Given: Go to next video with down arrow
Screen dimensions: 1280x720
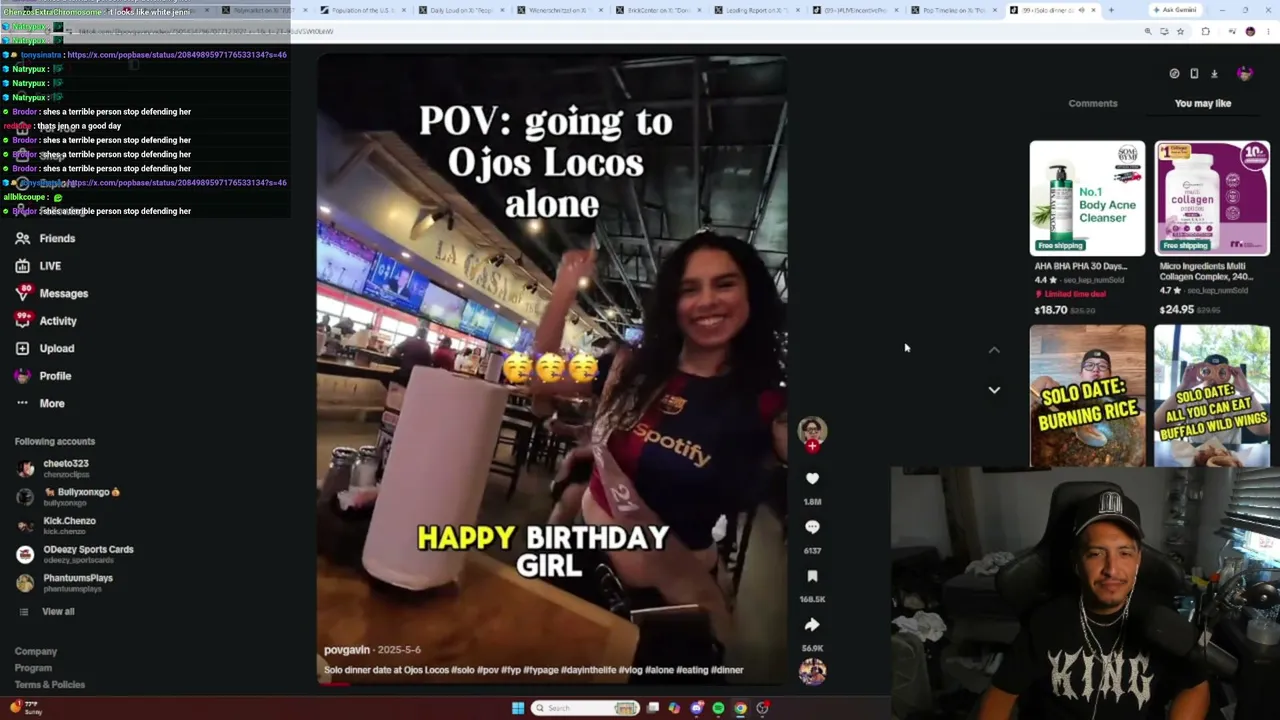Looking at the screenshot, I should pyautogui.click(x=994, y=390).
